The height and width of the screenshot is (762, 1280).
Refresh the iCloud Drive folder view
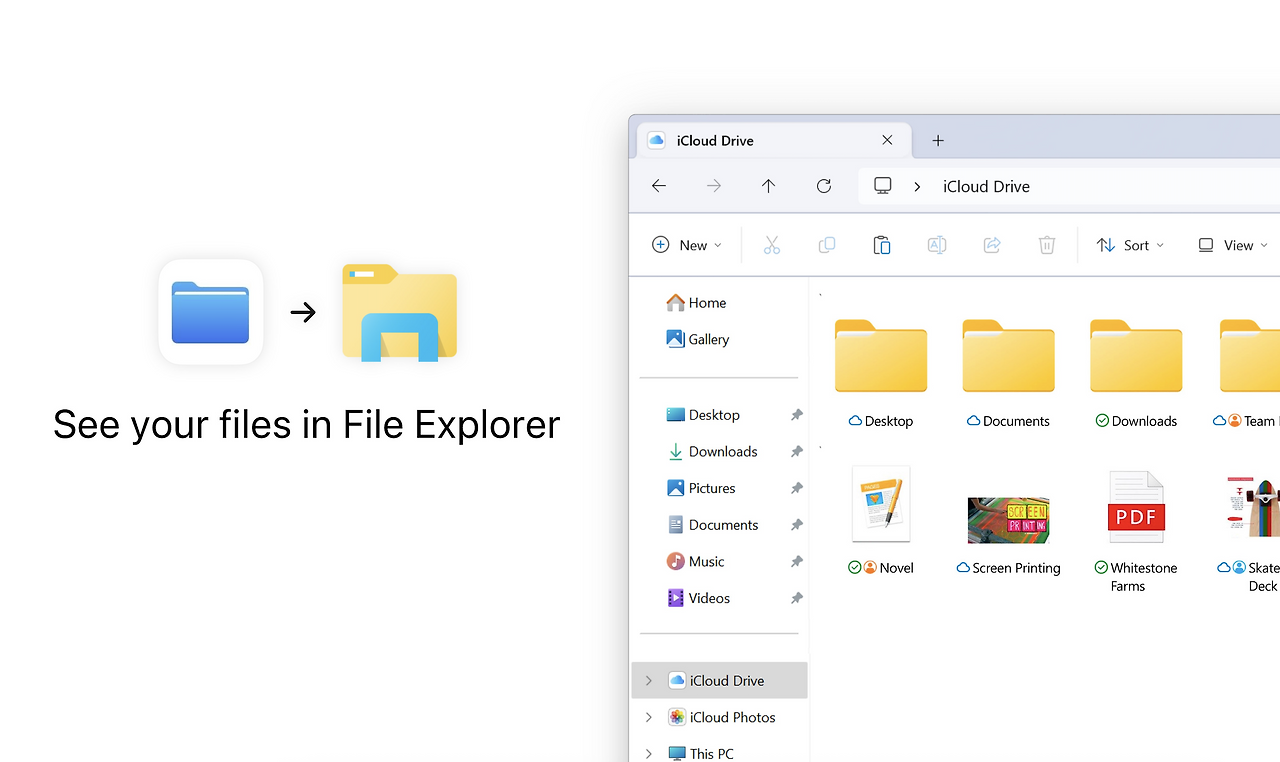[x=824, y=186]
